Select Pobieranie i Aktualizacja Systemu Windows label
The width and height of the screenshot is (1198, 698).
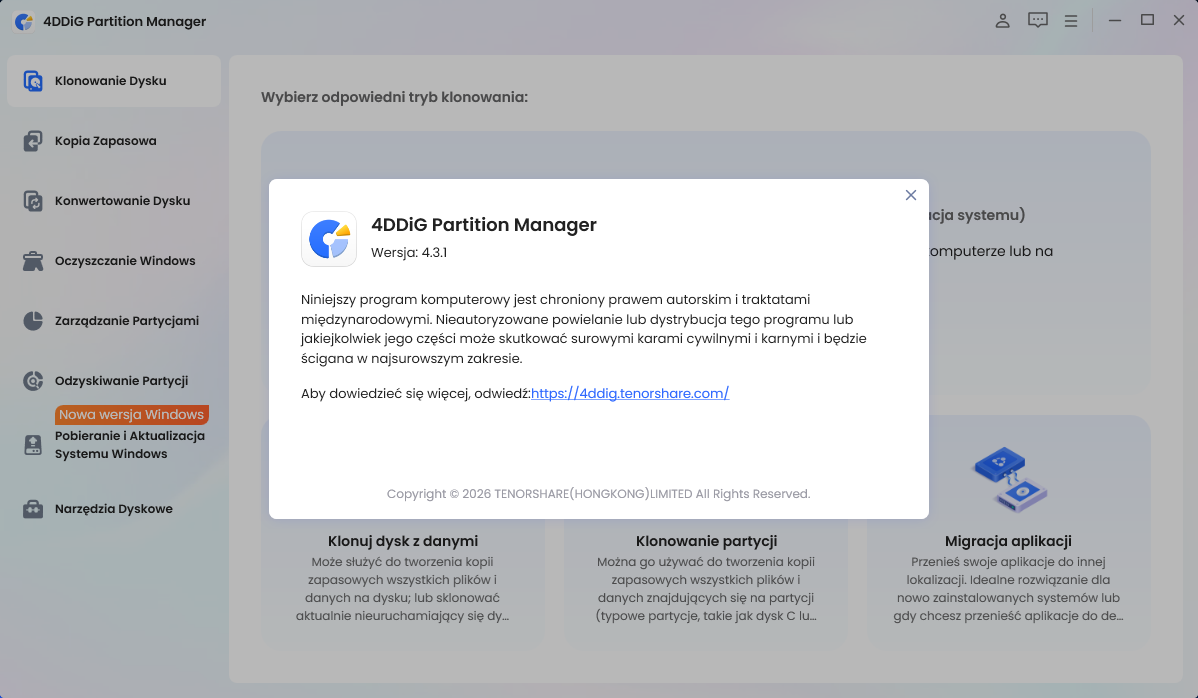coord(130,444)
